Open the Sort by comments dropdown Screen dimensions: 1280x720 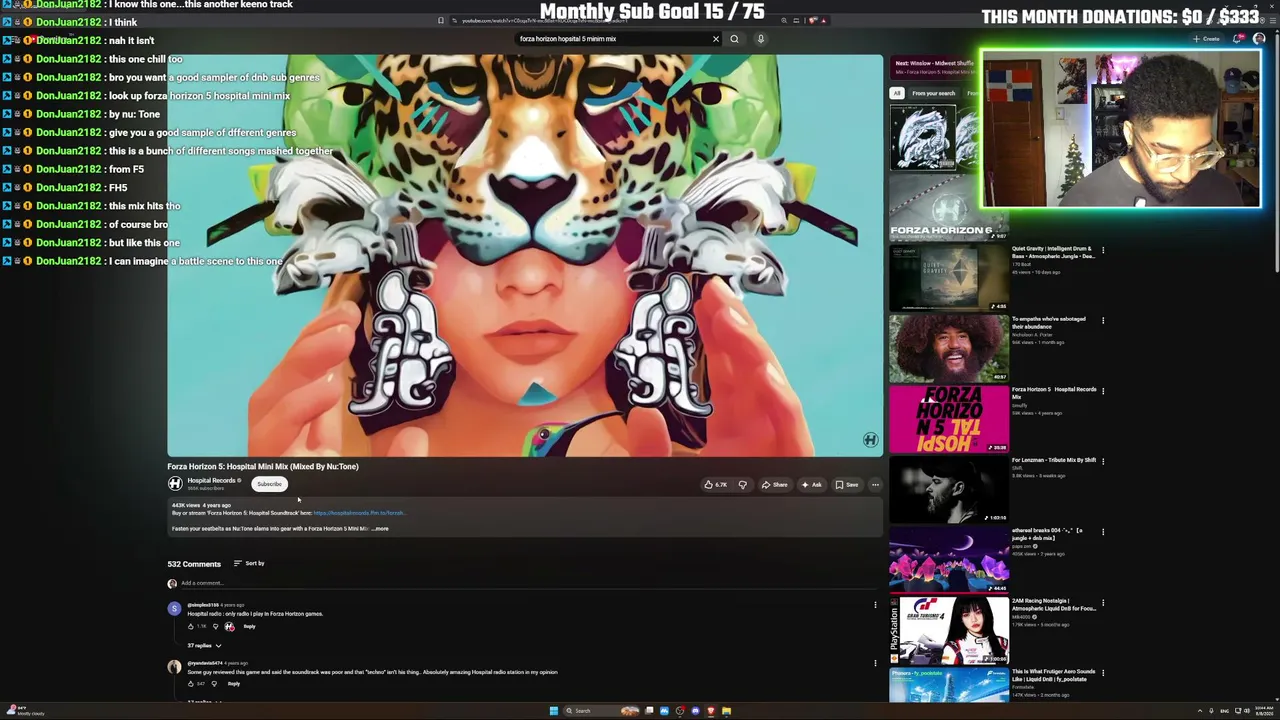249,563
